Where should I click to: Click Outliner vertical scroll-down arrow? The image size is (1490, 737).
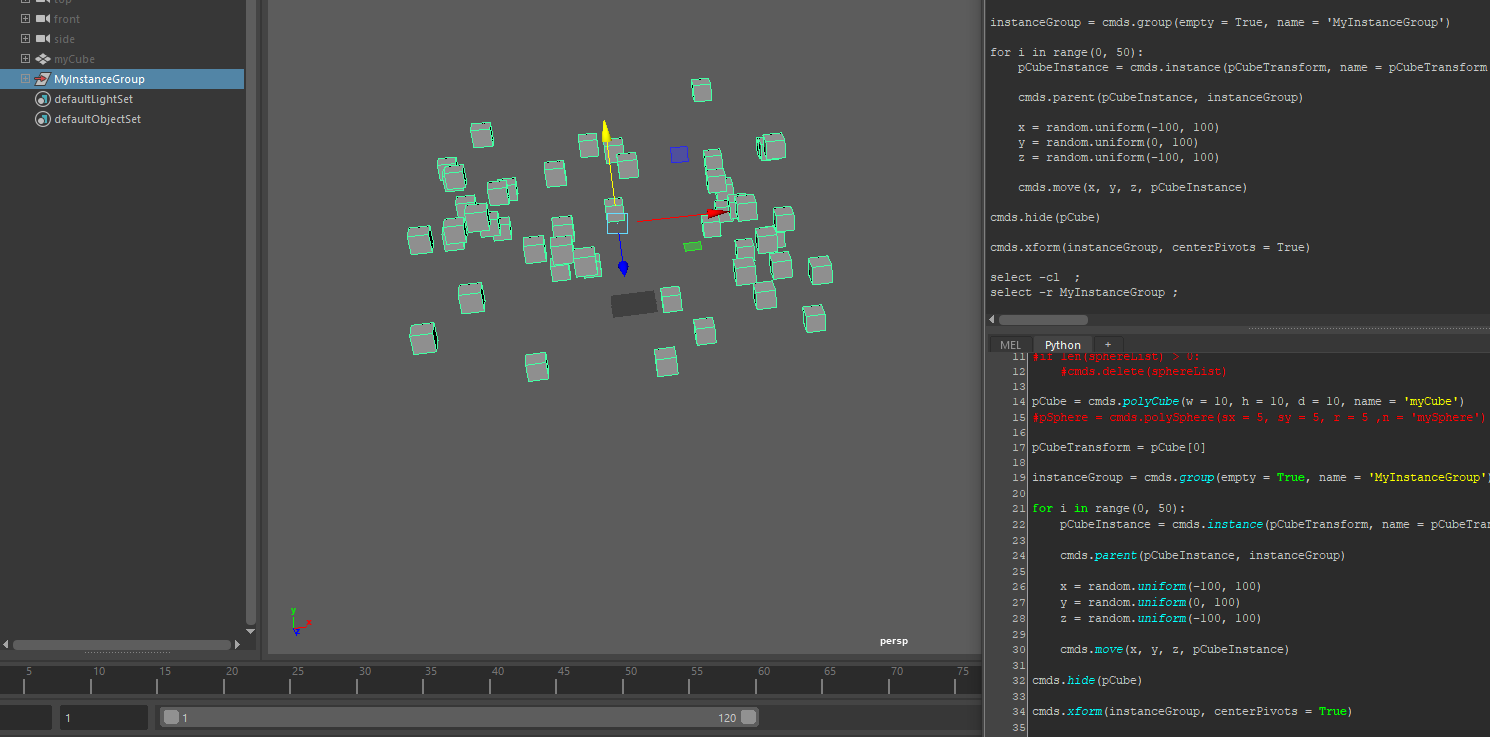tap(251, 631)
